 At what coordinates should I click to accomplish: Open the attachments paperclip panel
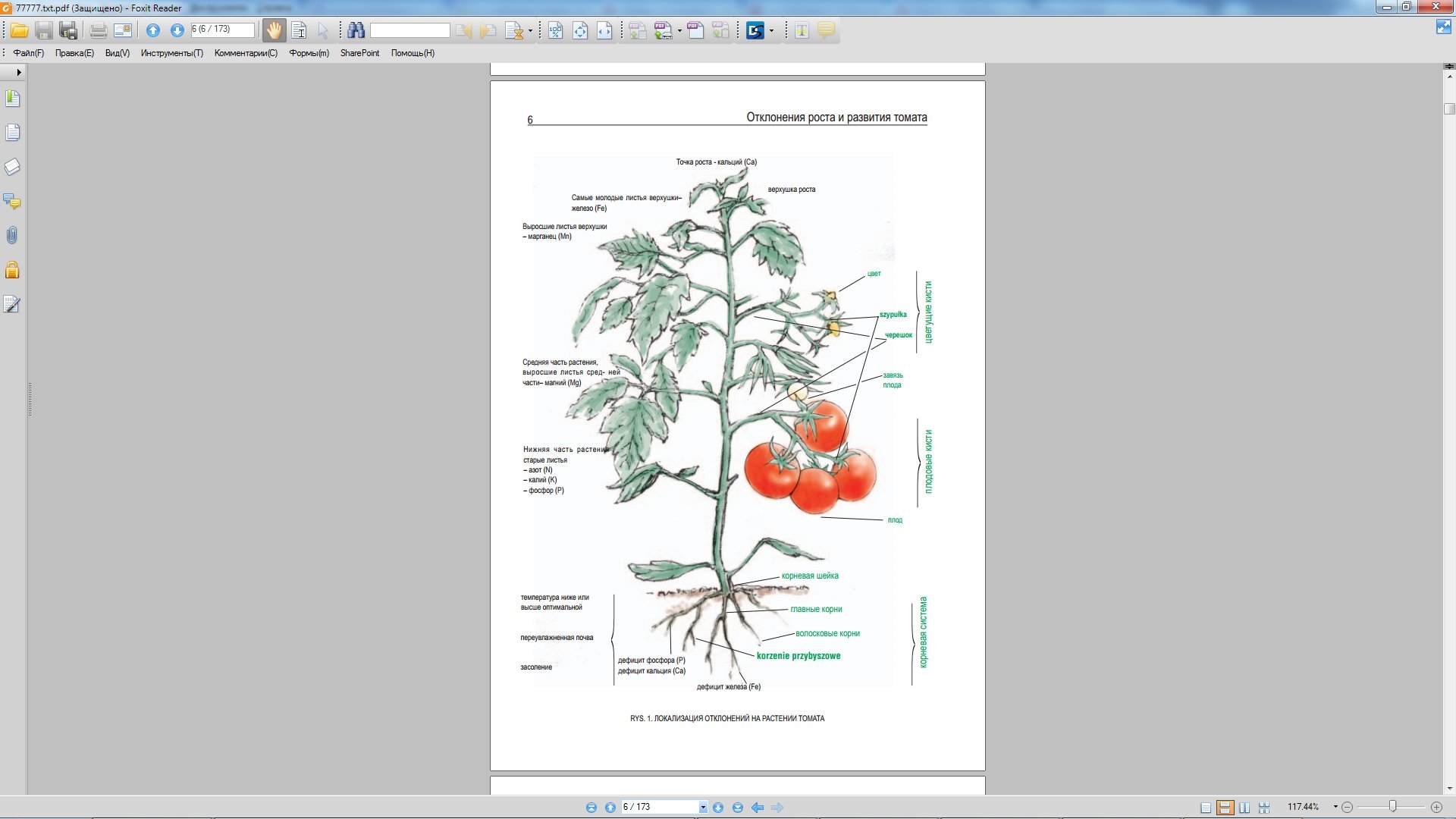(12, 236)
